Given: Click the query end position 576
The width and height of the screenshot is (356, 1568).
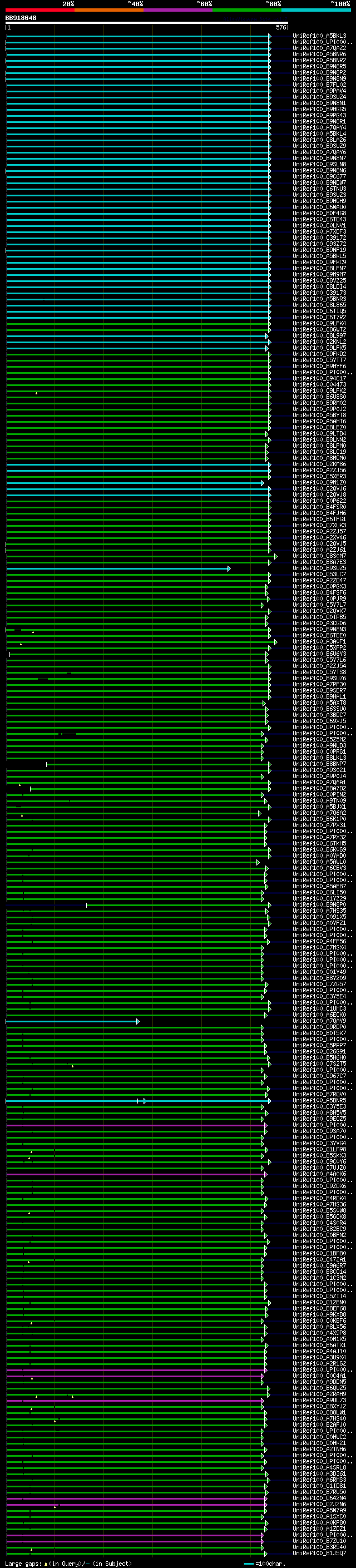Looking at the screenshot, I should 280,27.
